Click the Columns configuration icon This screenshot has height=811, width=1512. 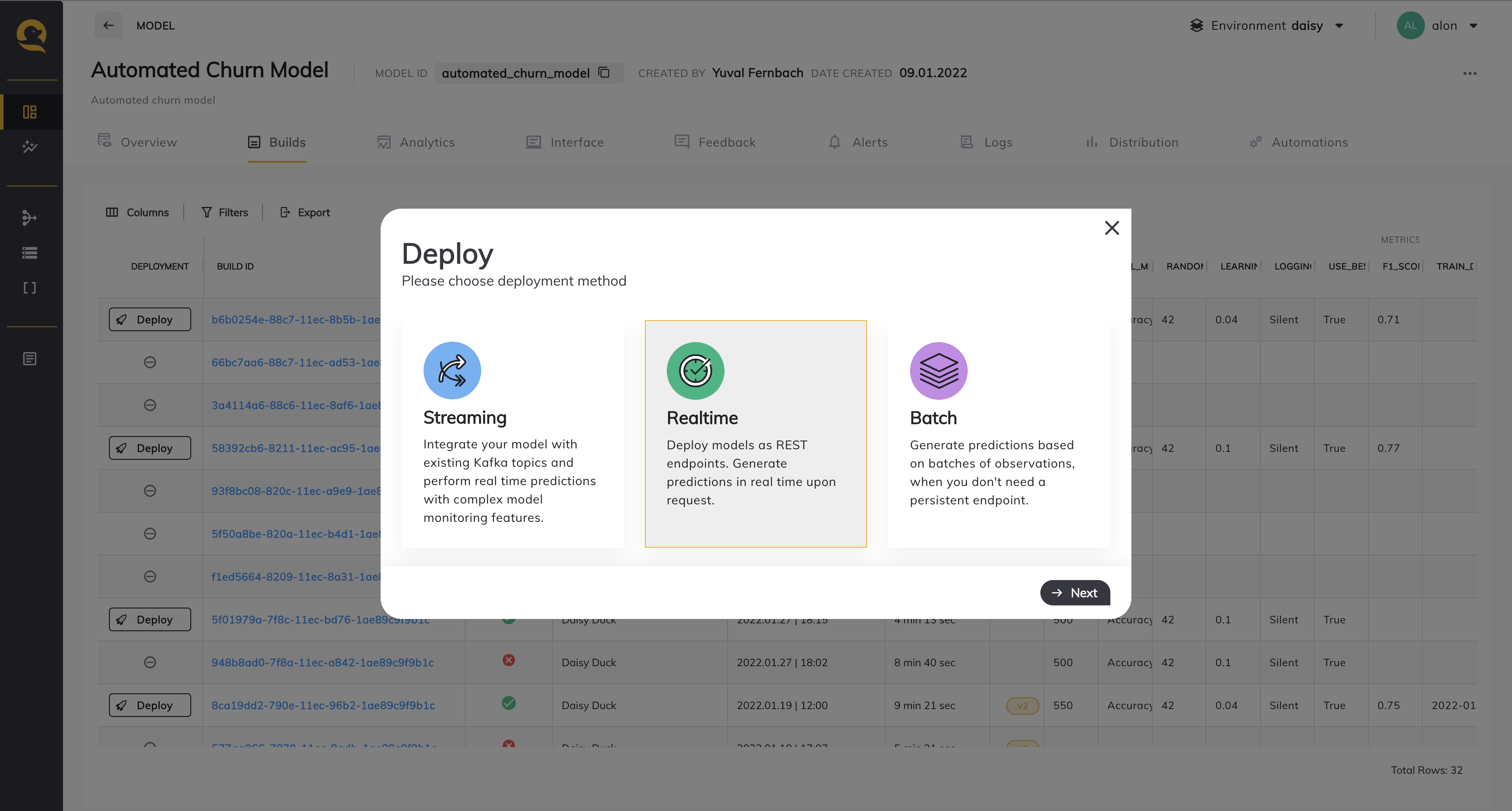pos(112,212)
